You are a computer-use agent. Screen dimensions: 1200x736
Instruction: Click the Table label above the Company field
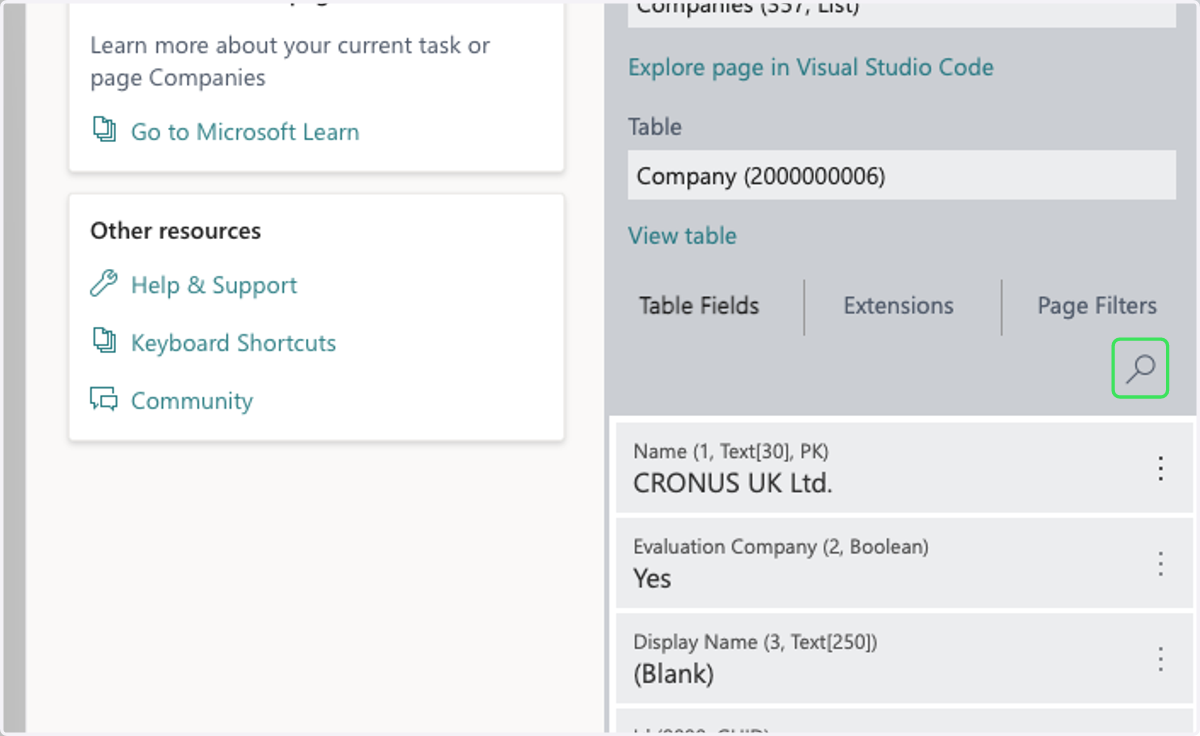point(655,127)
